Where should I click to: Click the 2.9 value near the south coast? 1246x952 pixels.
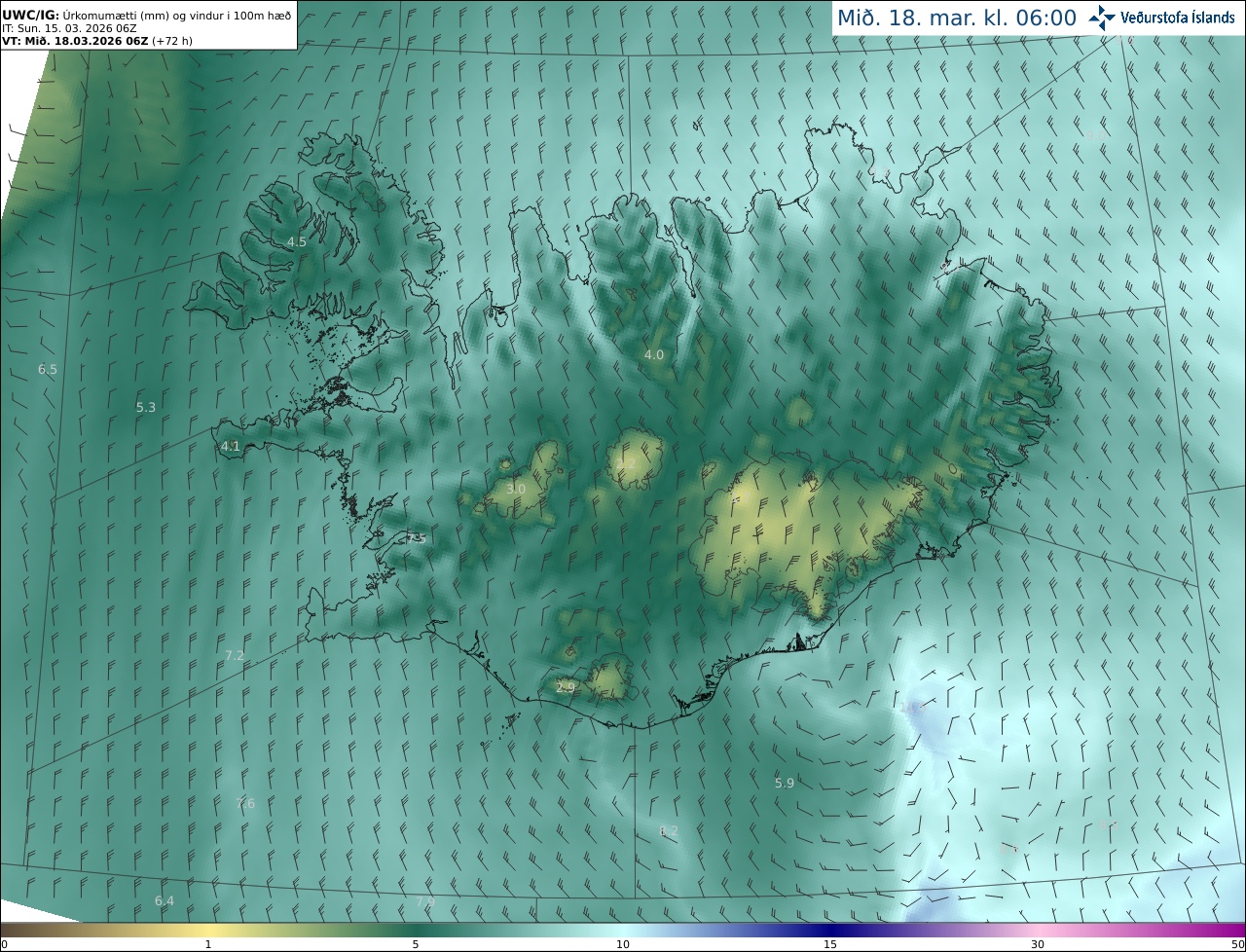point(566,687)
